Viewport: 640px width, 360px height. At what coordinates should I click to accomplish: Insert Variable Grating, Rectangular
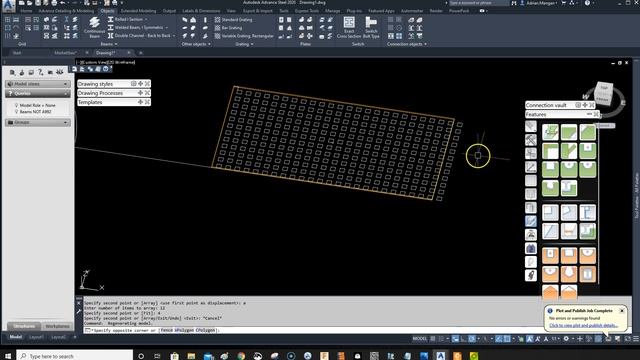point(244,36)
